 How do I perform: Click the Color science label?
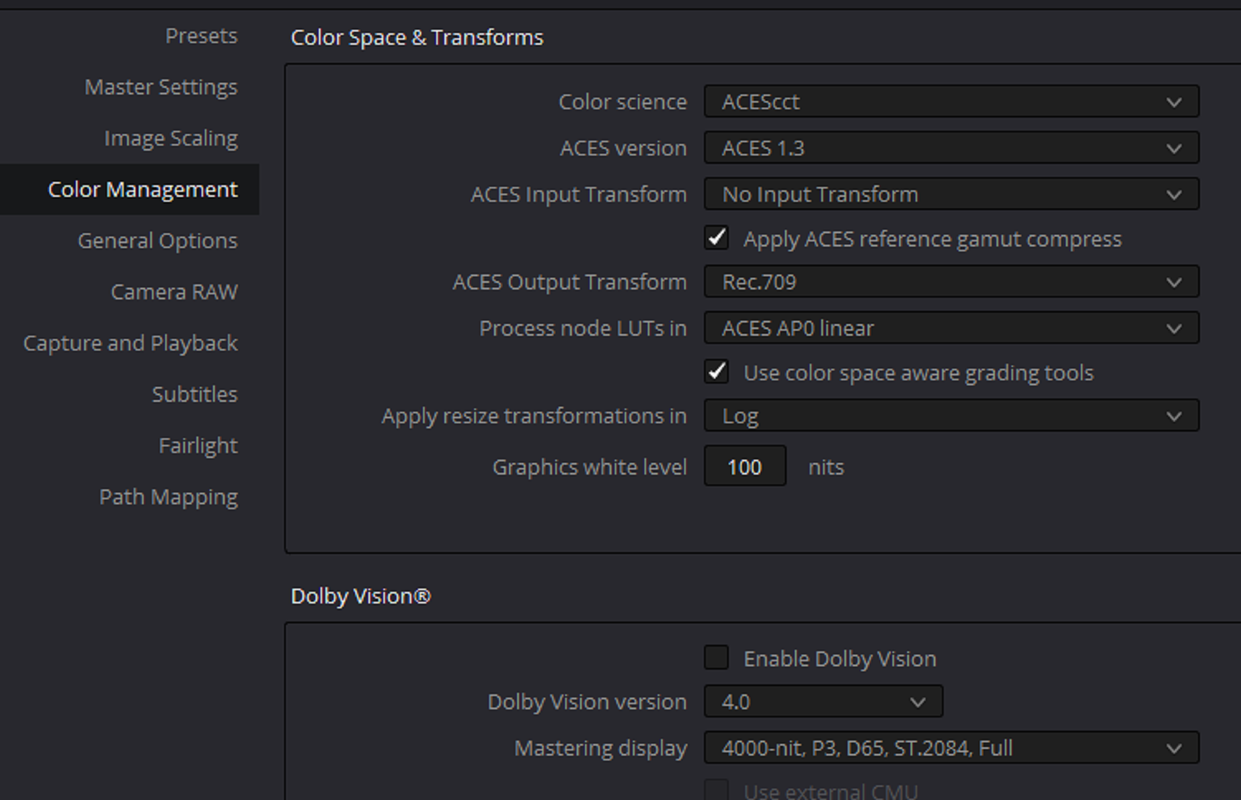622,102
